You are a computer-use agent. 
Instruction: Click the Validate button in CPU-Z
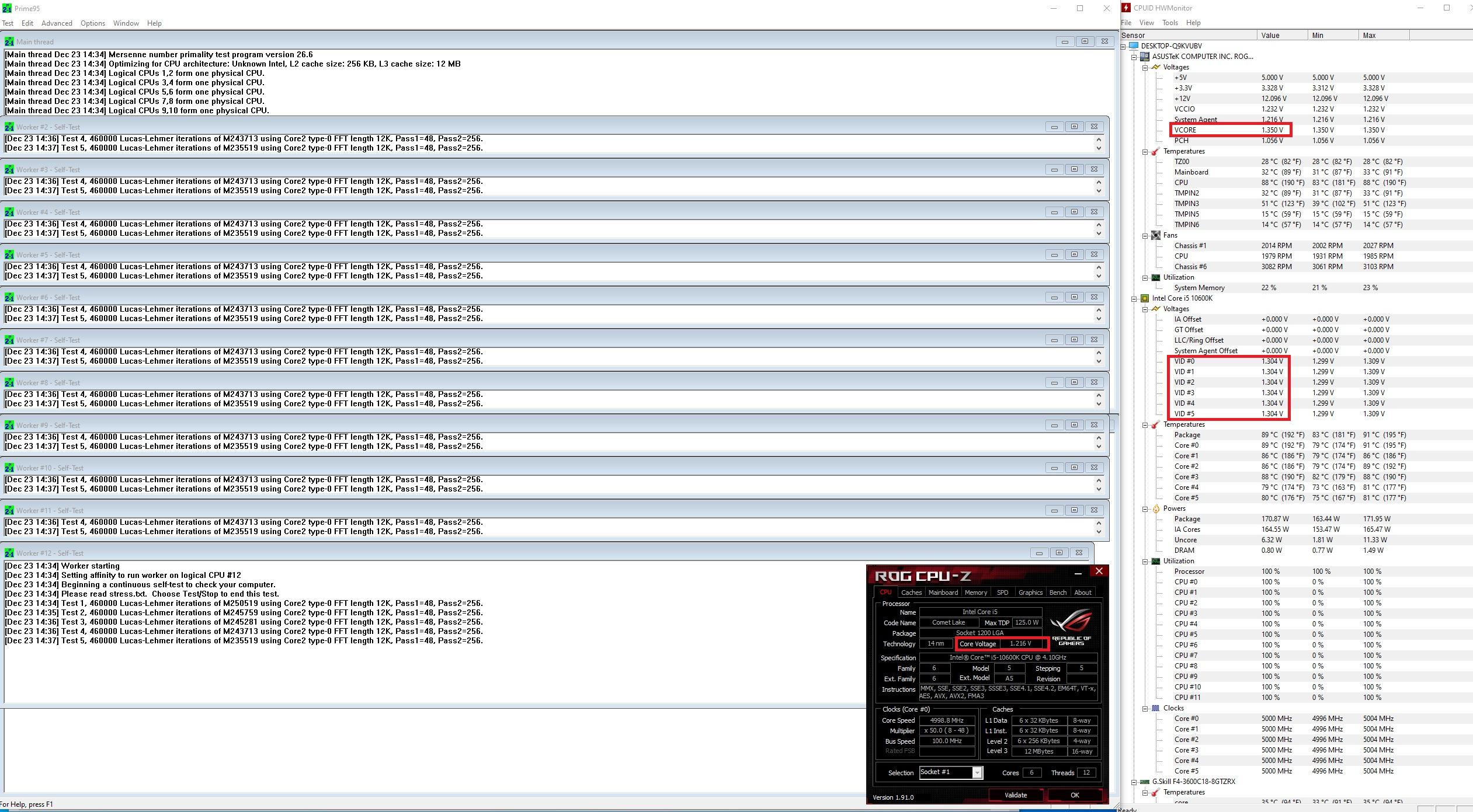click(x=1016, y=795)
